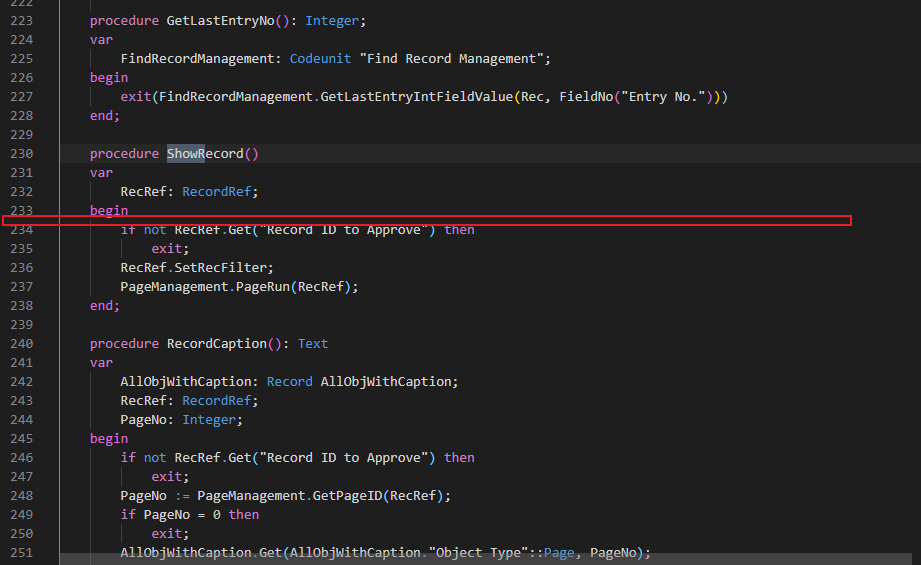921x565 pixels.
Task: Click AllObjWithCaption variable name on line 242
Action: pos(186,382)
